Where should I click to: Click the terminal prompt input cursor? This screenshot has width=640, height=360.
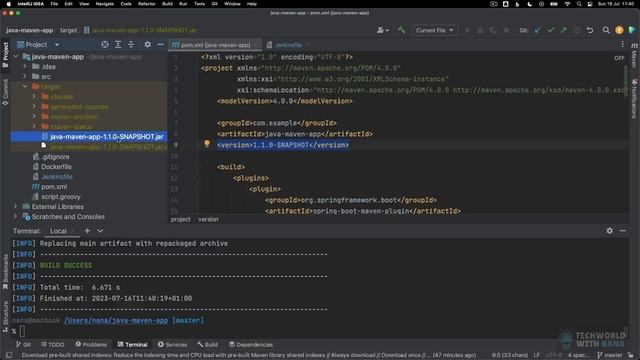point(22,331)
